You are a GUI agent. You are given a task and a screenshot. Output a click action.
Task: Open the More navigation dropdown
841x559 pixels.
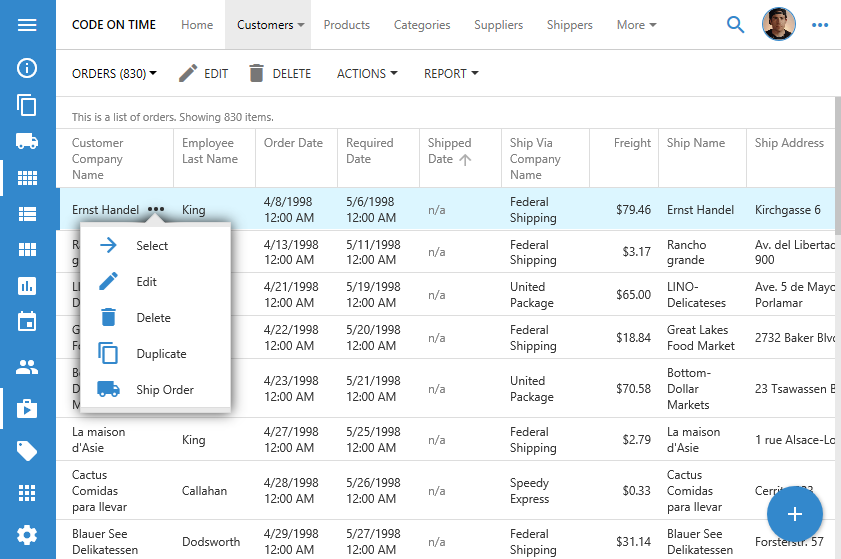tap(636, 25)
